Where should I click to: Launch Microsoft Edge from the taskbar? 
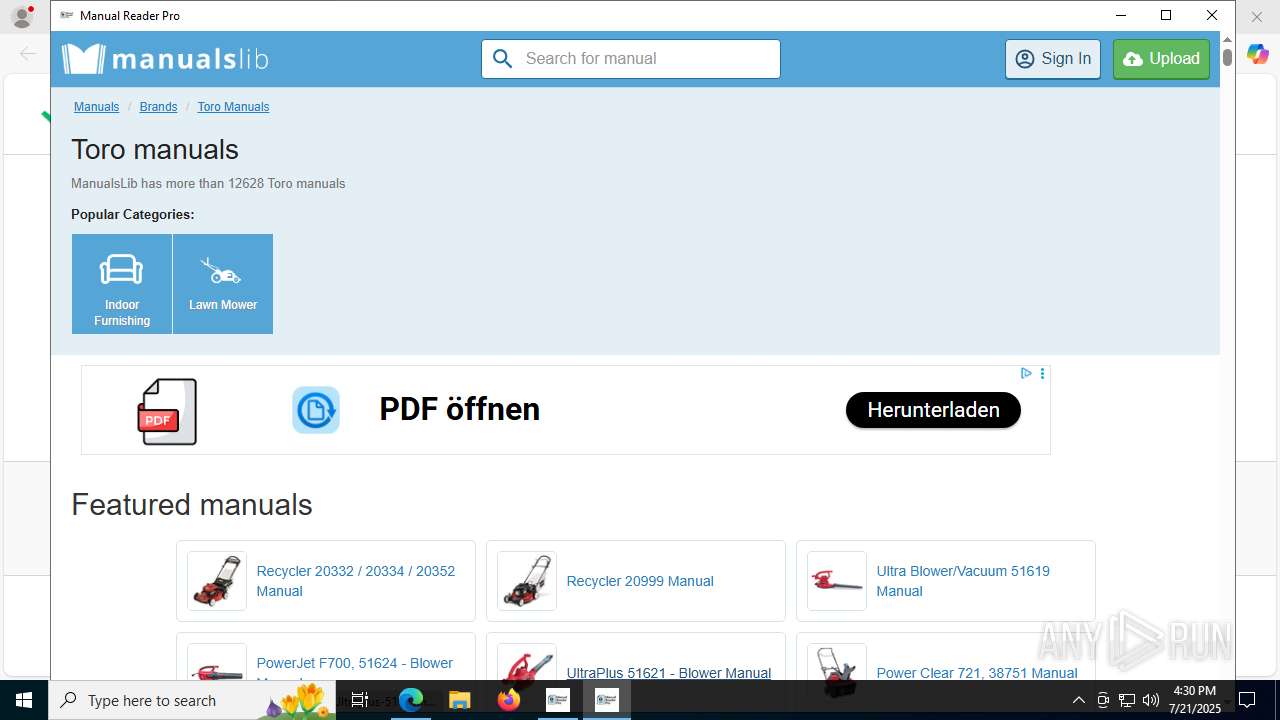(411, 700)
